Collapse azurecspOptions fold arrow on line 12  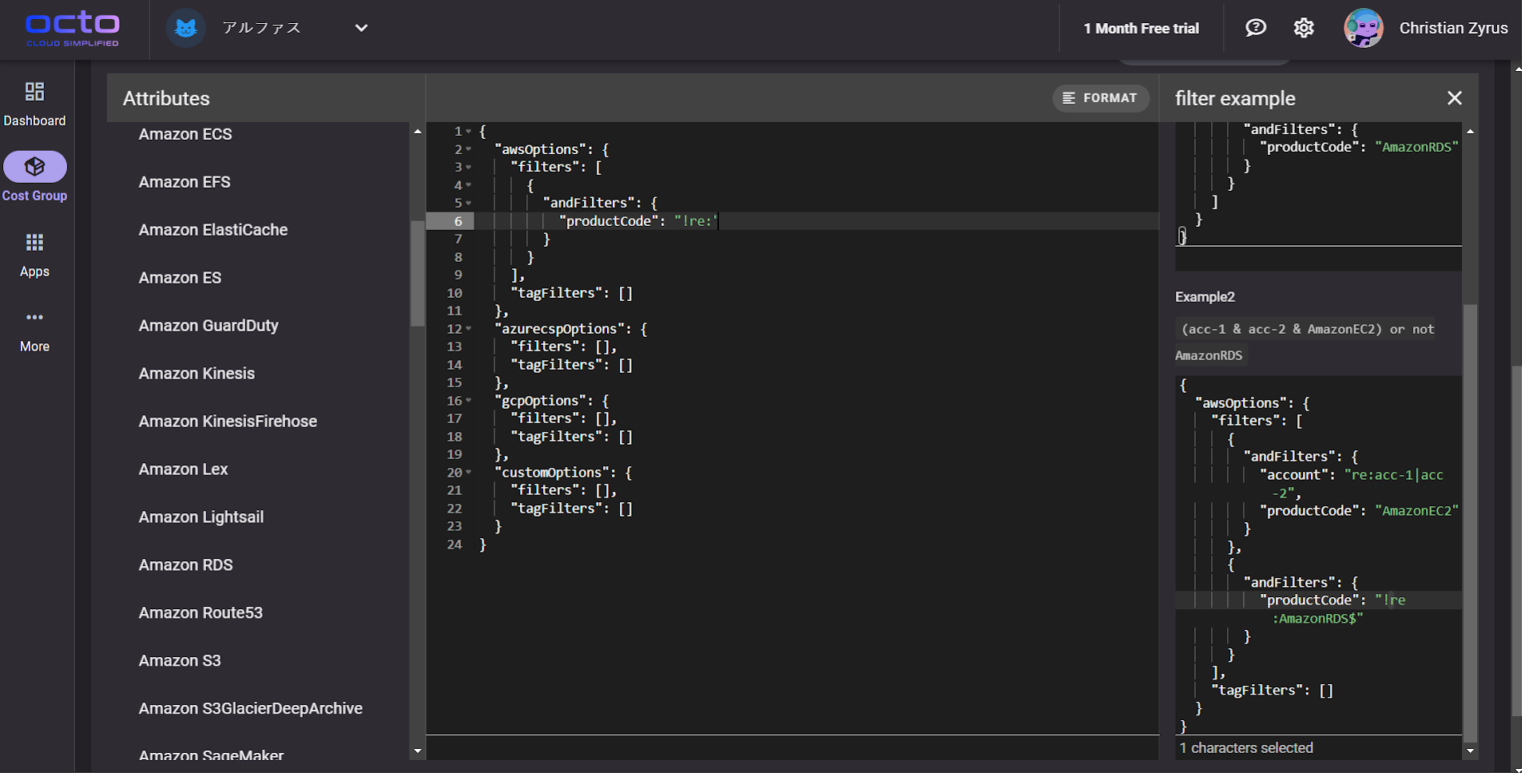[x=469, y=329]
